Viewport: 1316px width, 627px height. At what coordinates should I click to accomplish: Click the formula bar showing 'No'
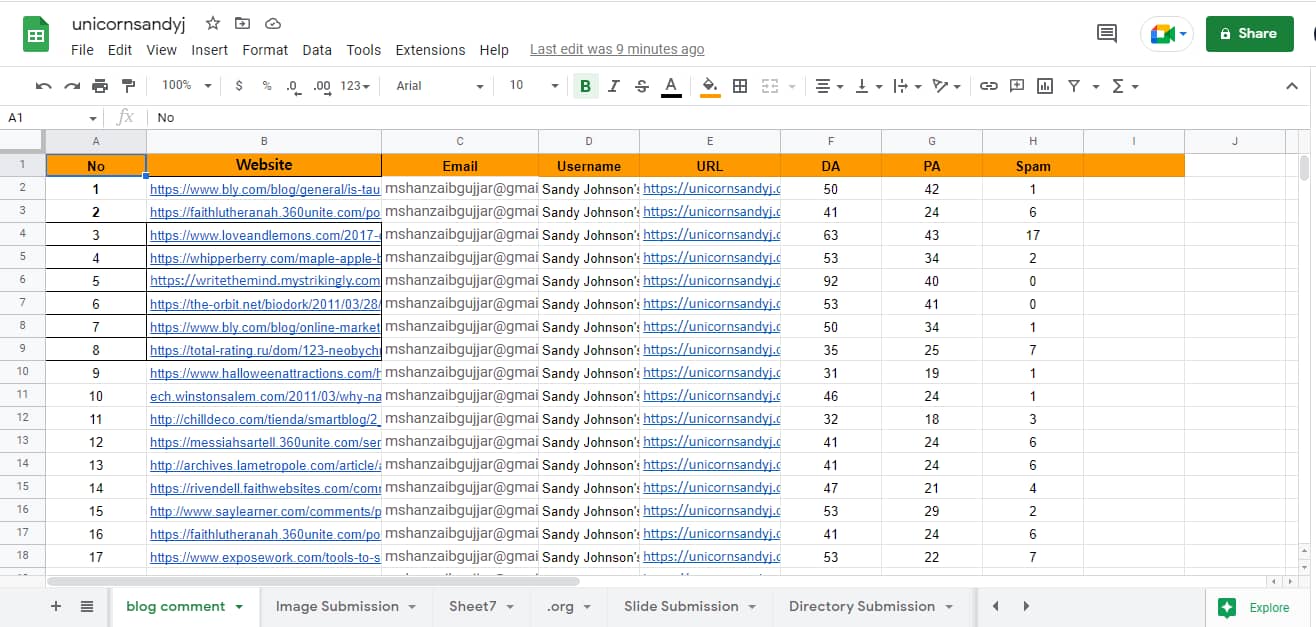click(730, 118)
